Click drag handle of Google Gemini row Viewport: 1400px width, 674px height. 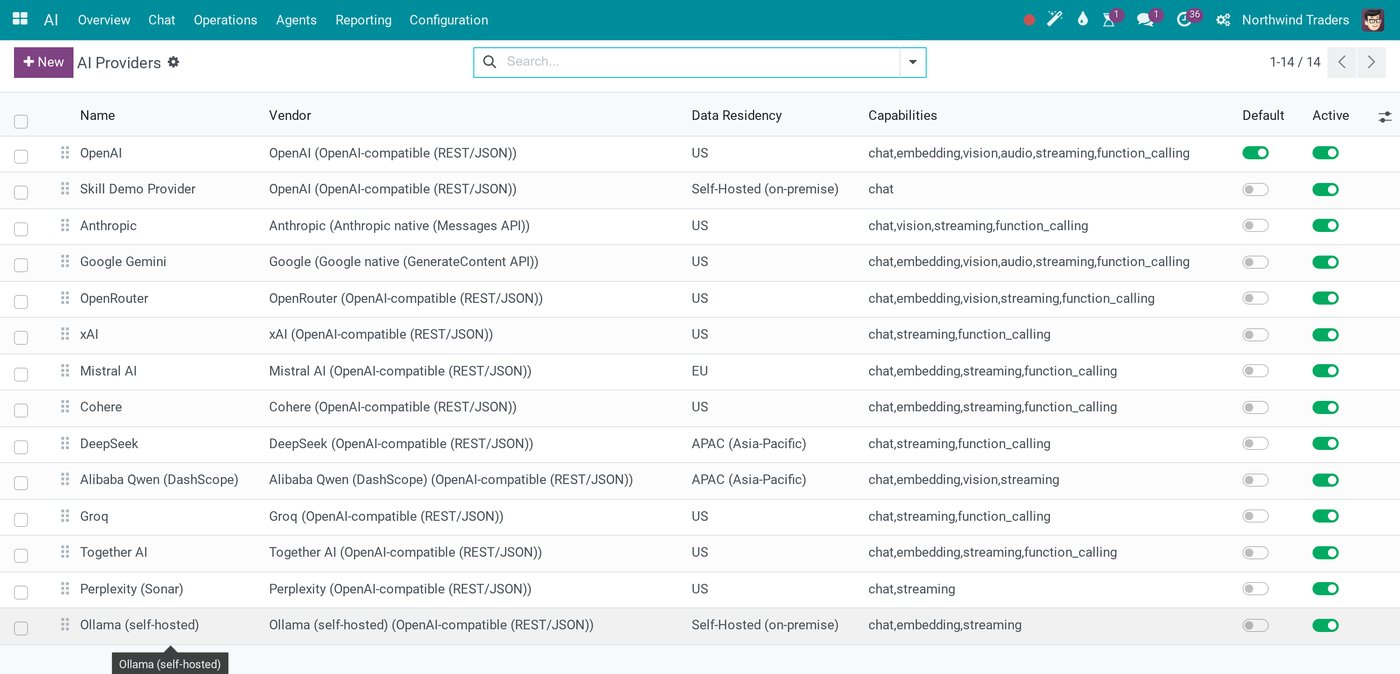point(64,262)
